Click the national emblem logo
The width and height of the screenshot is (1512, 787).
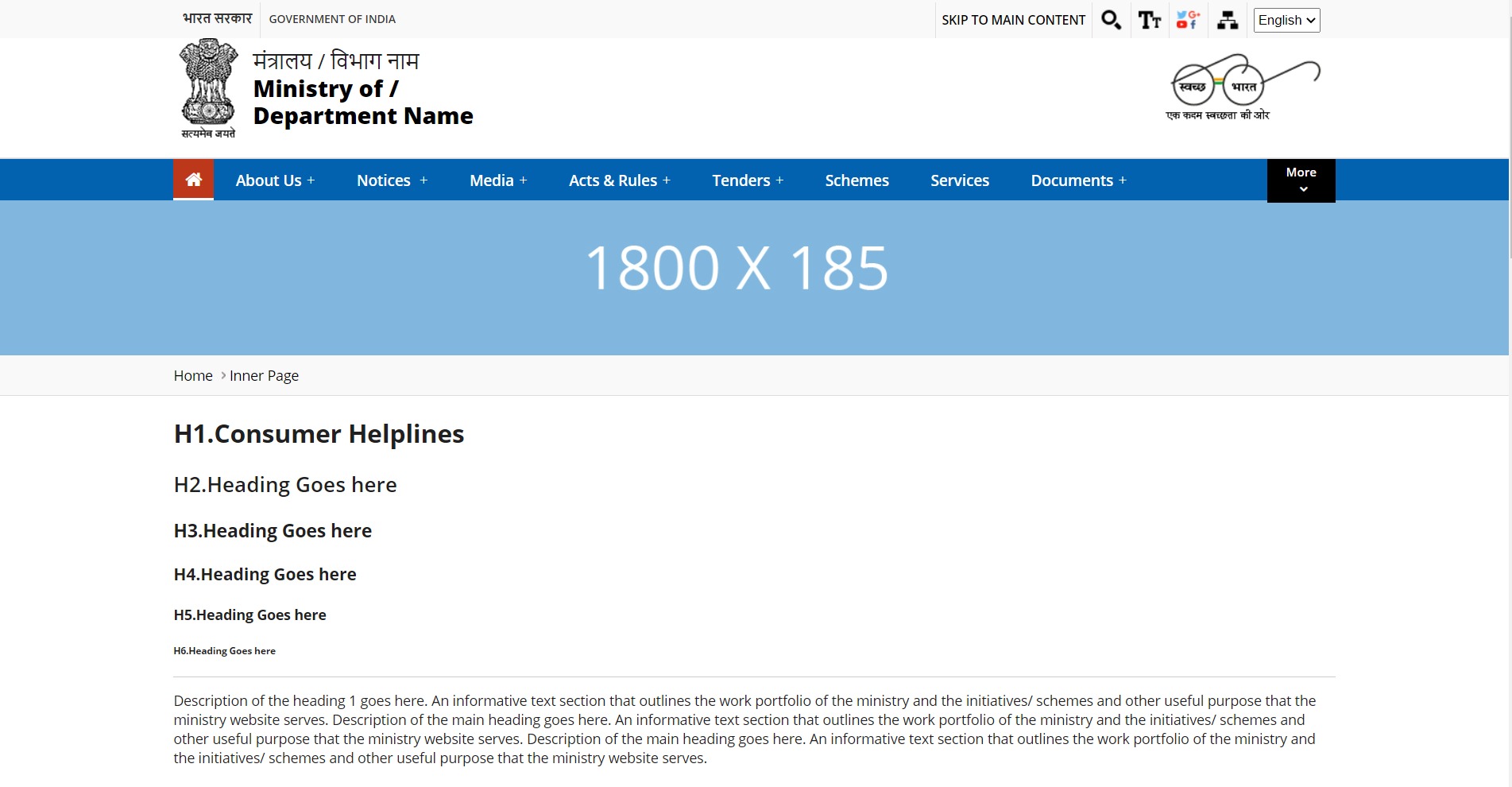click(208, 89)
